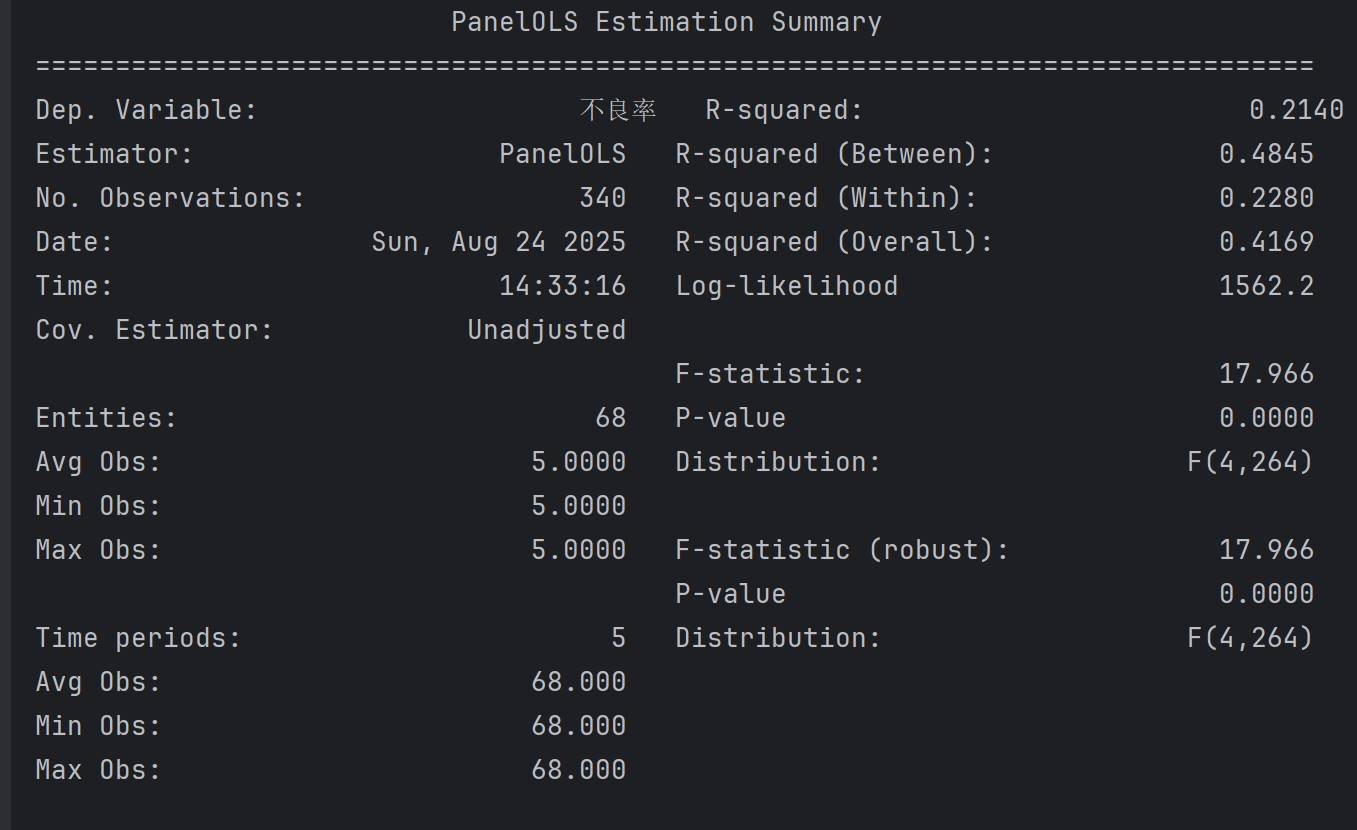Click the Estimator label
The height and width of the screenshot is (830, 1357).
tap(114, 154)
